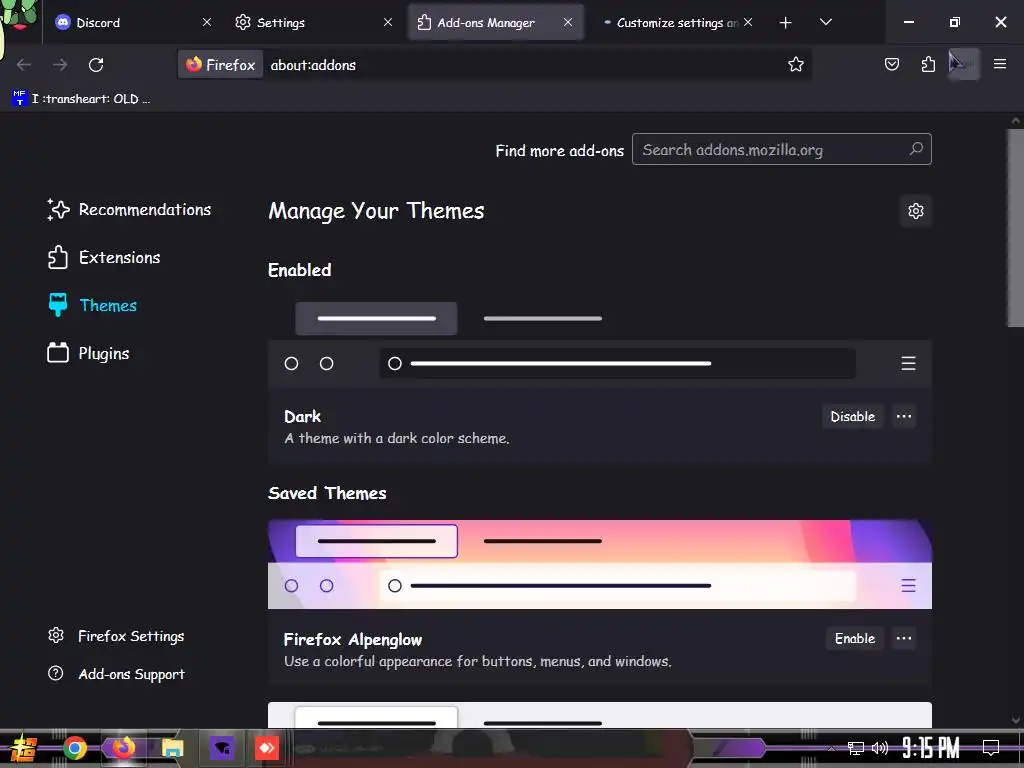This screenshot has height=768, width=1024.
Task: Click the Search addons.mozilla.org field
Action: [x=782, y=150]
